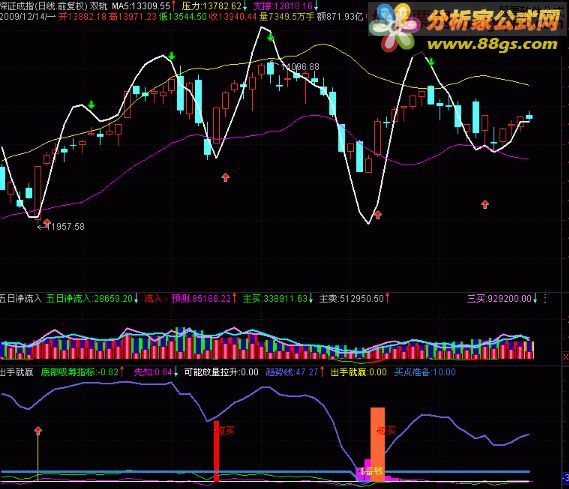This screenshot has height=489, width=569.
Task: Click the 买点准备:10.00 value
Action: [425, 372]
